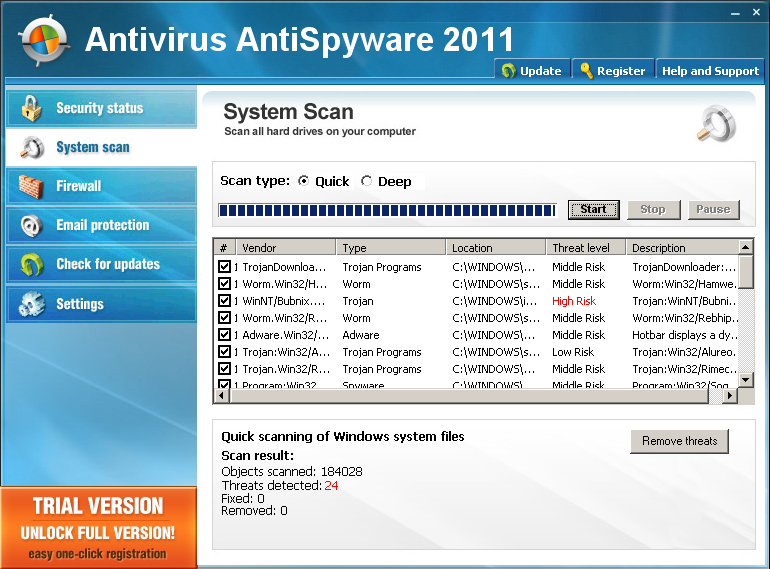Uncheck the Worm.Win32/R... threat row

tap(224, 318)
